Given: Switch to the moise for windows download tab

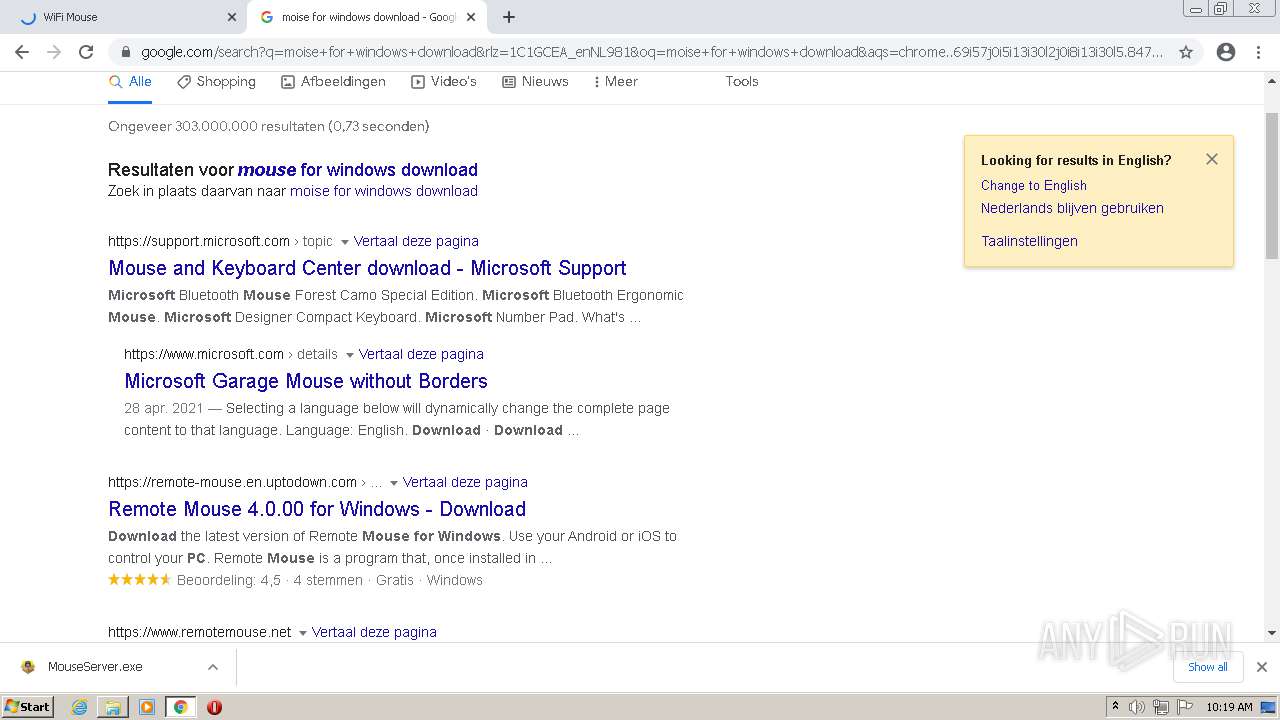Looking at the screenshot, I should [368, 17].
